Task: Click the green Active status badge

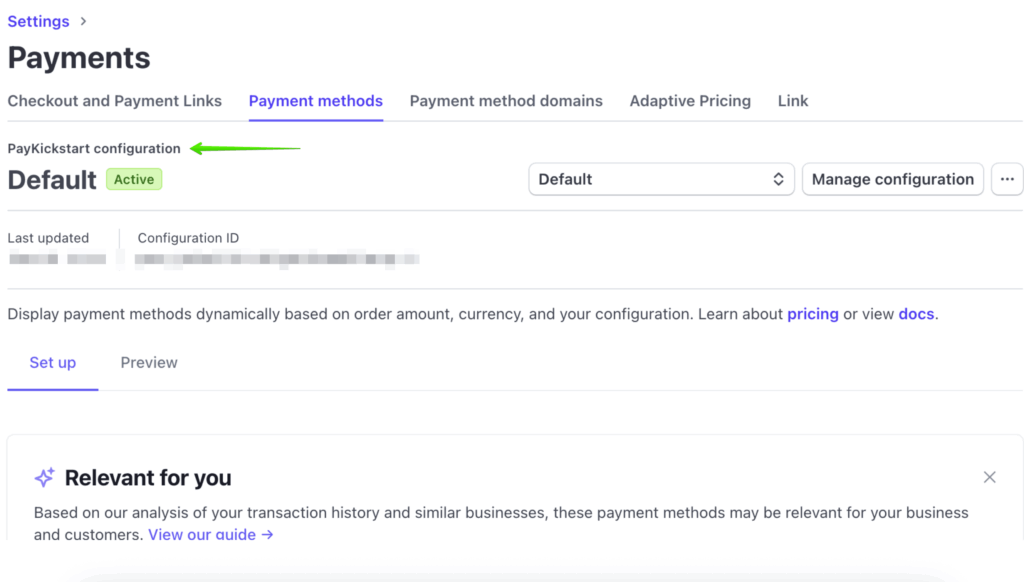Action: point(134,180)
